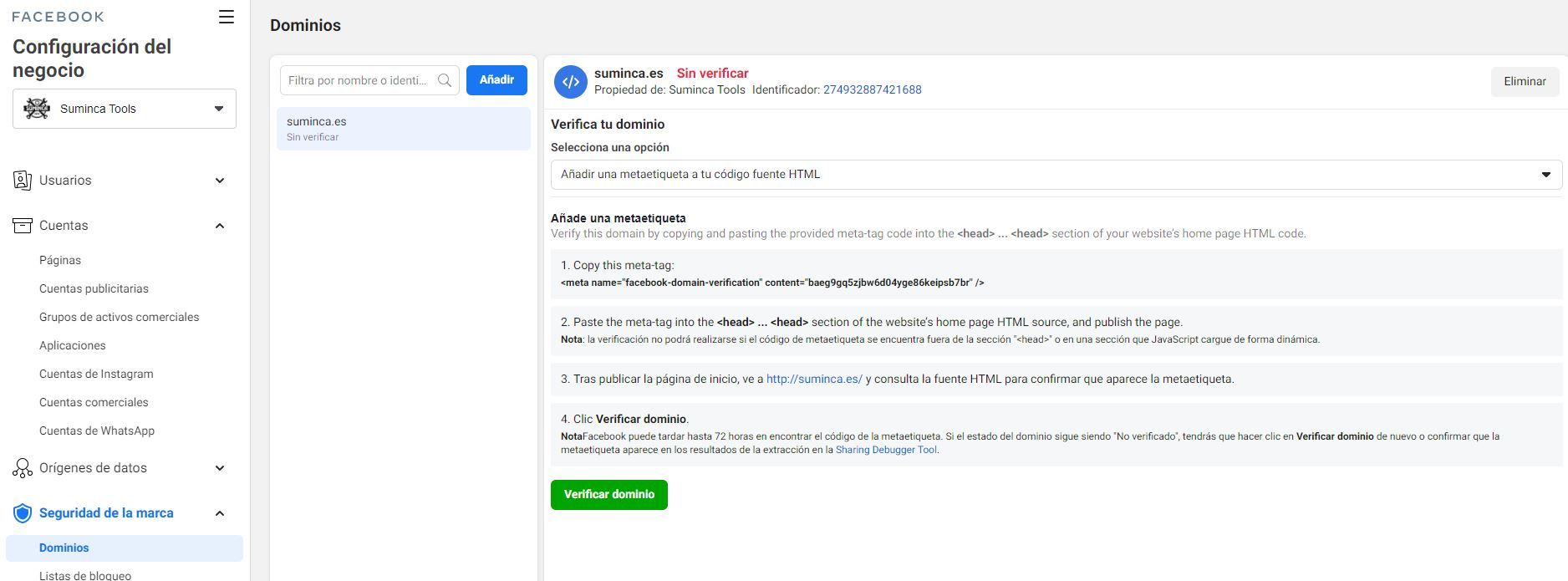Open the http://suminca.es/ link
Screen dimensions: 1568x581
point(814,380)
